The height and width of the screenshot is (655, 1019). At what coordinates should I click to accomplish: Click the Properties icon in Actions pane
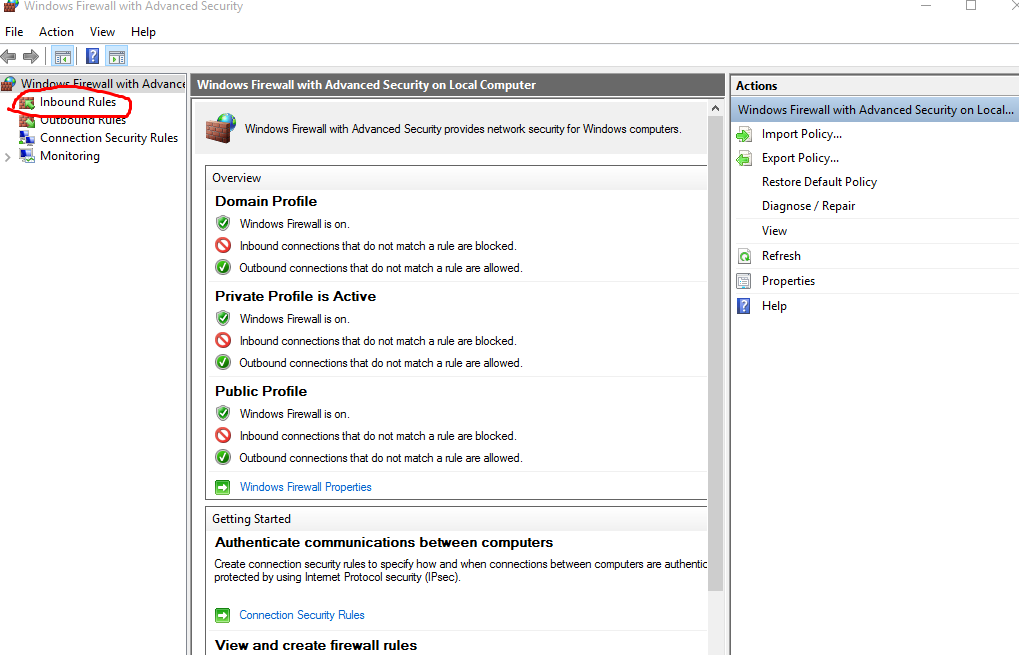pyautogui.click(x=744, y=281)
